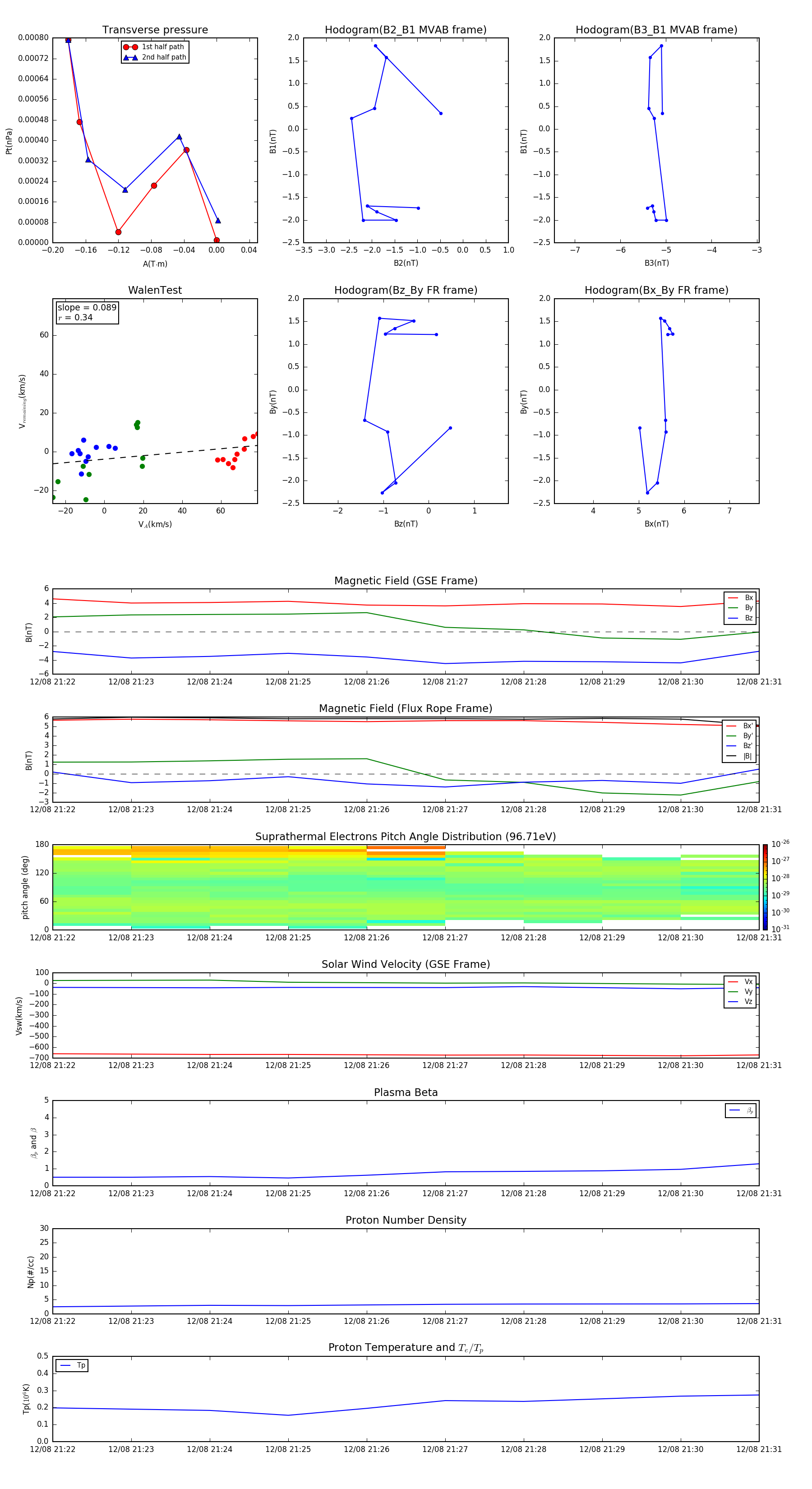The width and height of the screenshot is (812, 1489).
Task: Click the 'Pt(nPa)' y-axis label
Action: (9, 140)
